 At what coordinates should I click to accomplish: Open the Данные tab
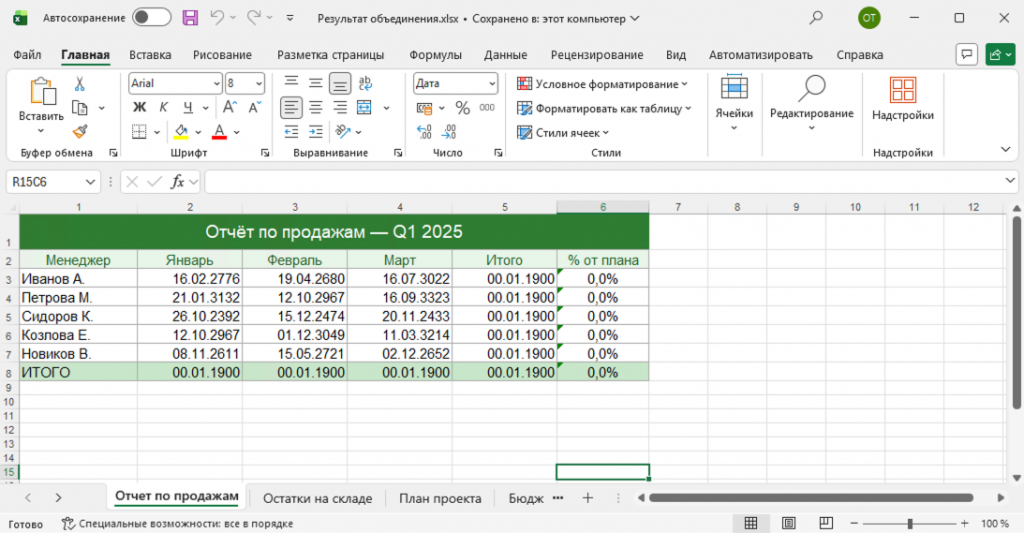(505, 55)
